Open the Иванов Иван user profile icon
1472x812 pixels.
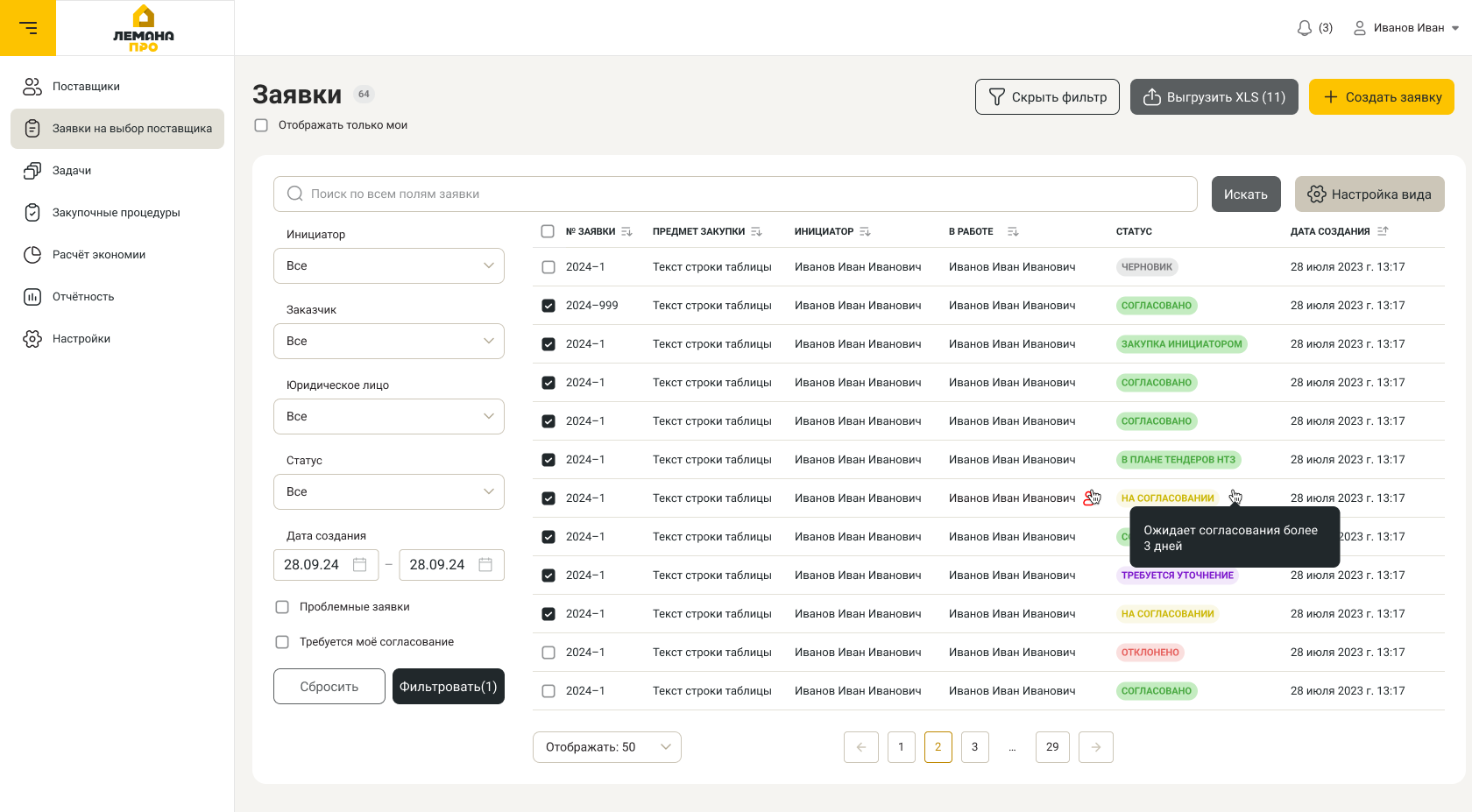click(x=1360, y=28)
